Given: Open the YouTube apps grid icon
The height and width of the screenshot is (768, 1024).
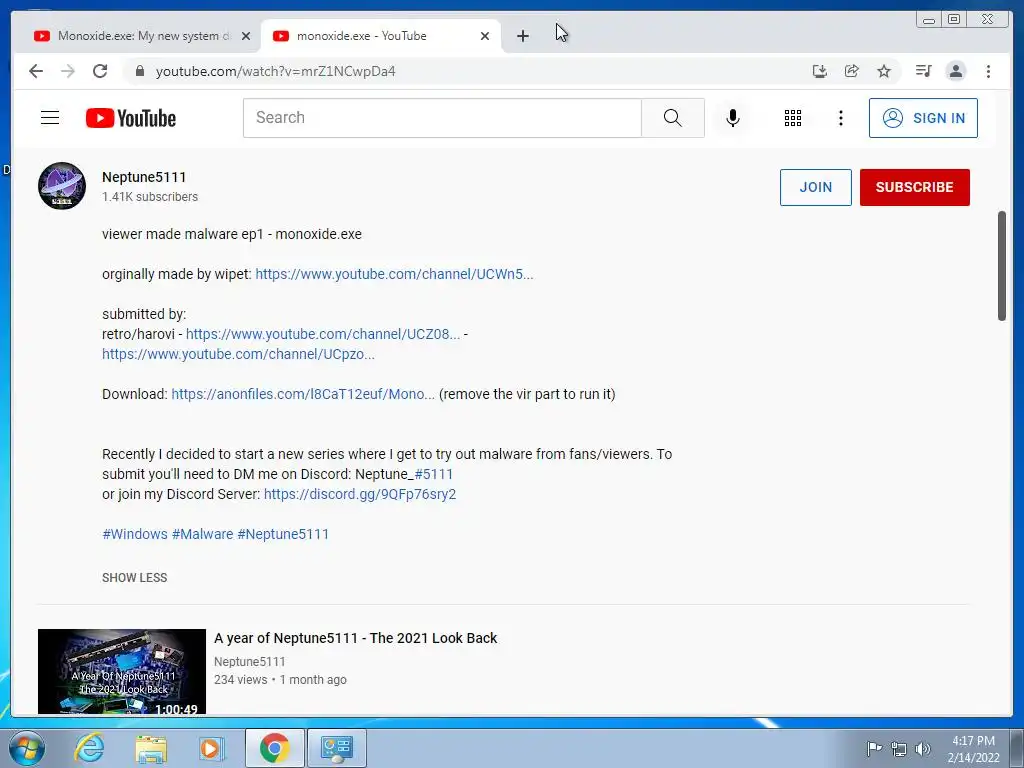Looking at the screenshot, I should pos(793,118).
